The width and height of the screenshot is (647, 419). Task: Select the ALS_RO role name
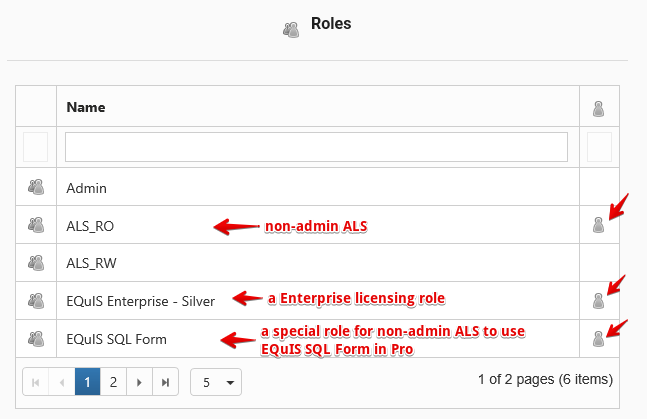[90, 226]
